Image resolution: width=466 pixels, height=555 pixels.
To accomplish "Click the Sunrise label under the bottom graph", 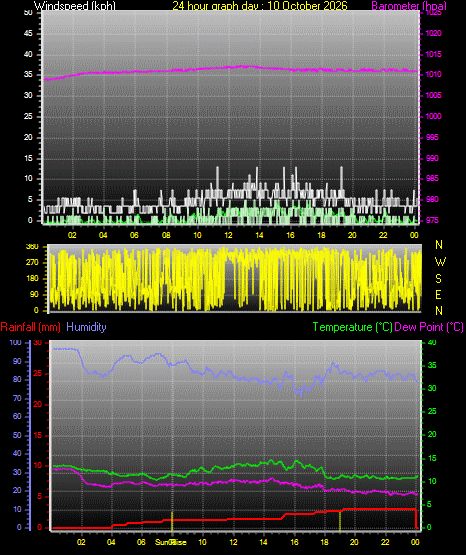I will click(171, 542).
